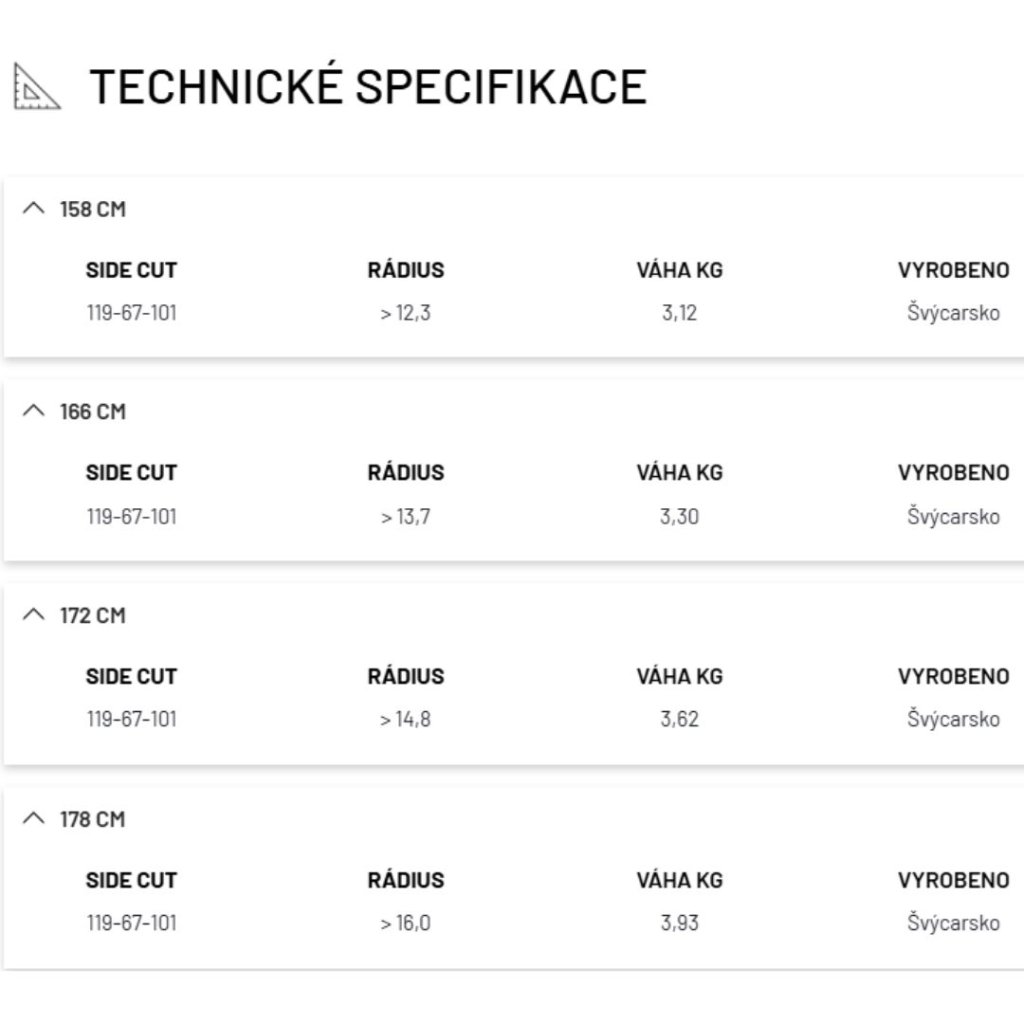Screen dimensions: 1024x1024
Task: Click the 166 CM section title
Action: point(92,412)
